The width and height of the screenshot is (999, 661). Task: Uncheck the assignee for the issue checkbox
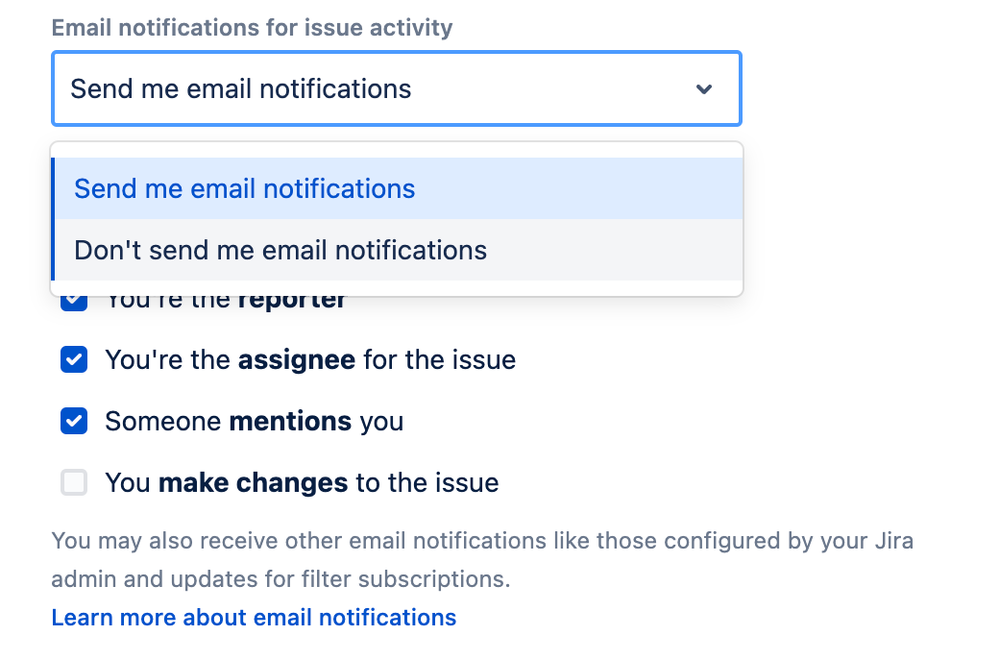[x=74, y=360]
